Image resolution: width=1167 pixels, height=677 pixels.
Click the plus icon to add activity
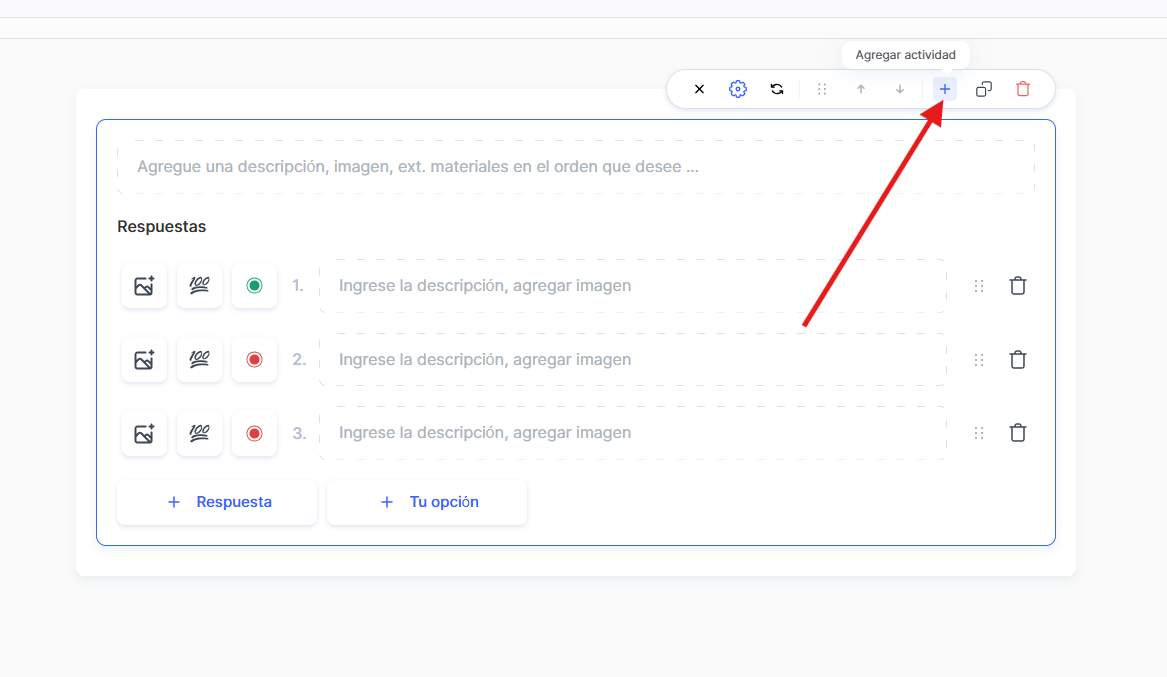pos(945,89)
